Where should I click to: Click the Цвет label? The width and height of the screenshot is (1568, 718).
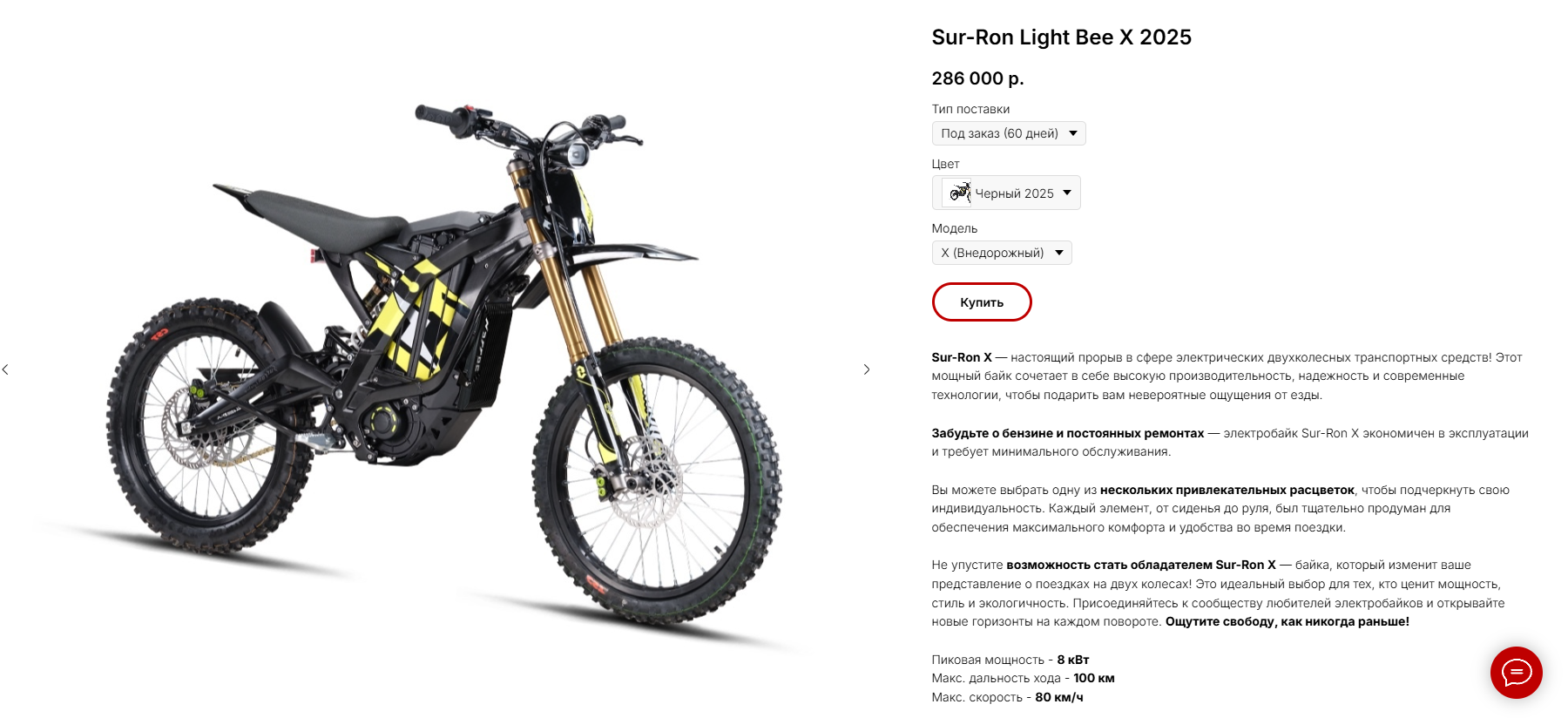tap(945, 164)
